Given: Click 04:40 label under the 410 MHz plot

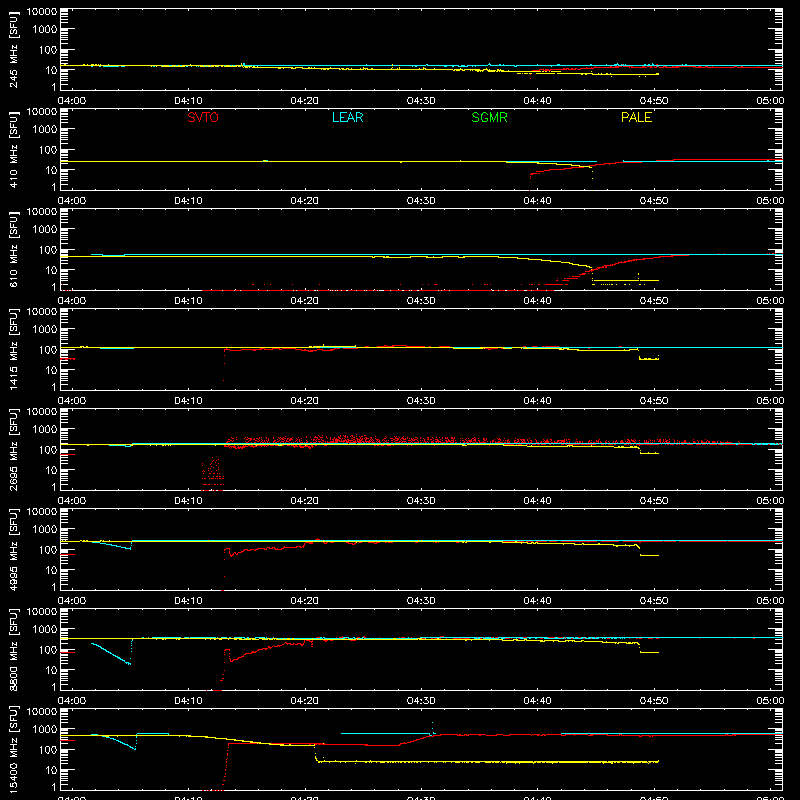Looking at the screenshot, I should tap(537, 201).
